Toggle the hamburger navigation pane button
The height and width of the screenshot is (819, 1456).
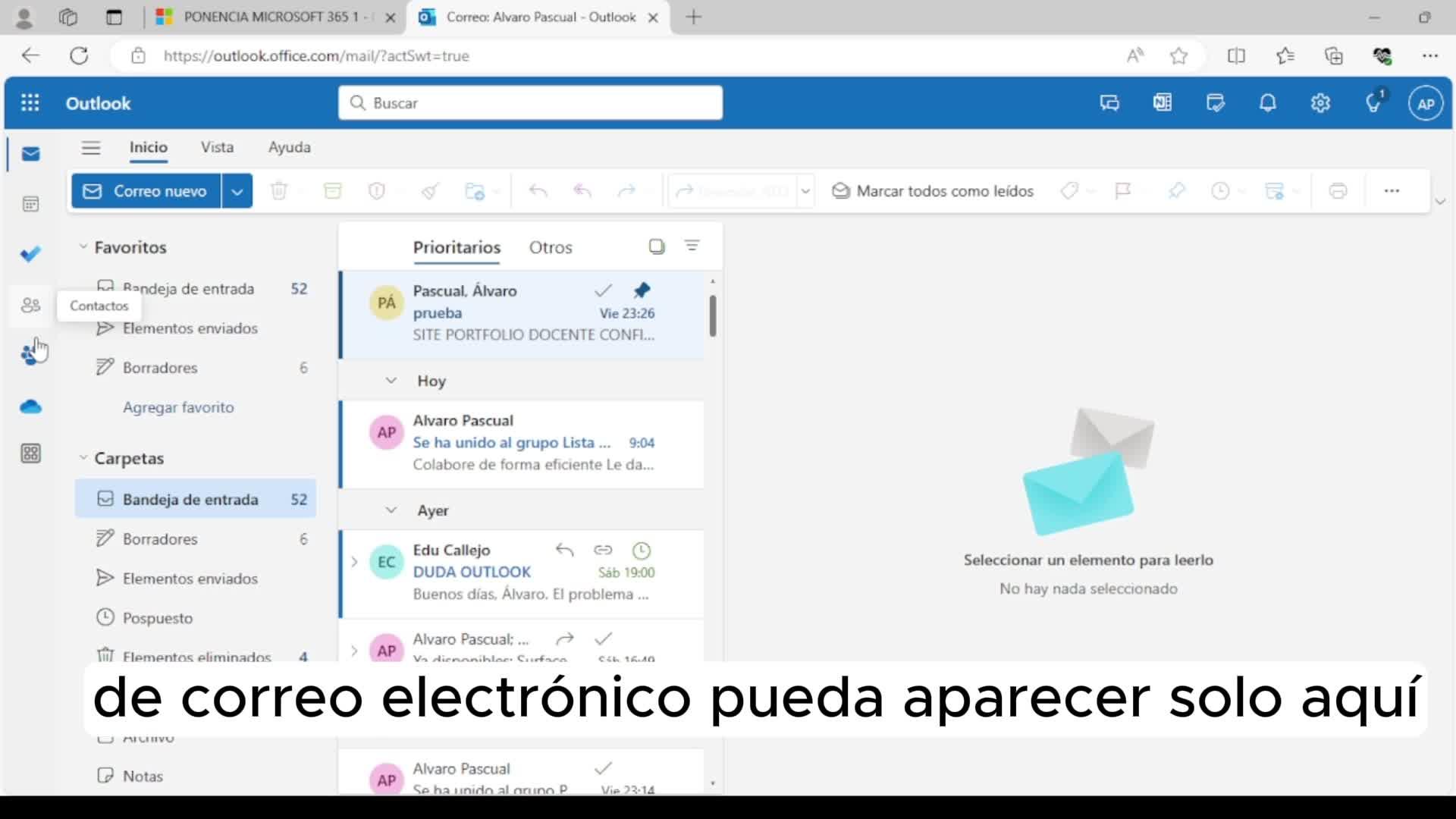coord(91,147)
